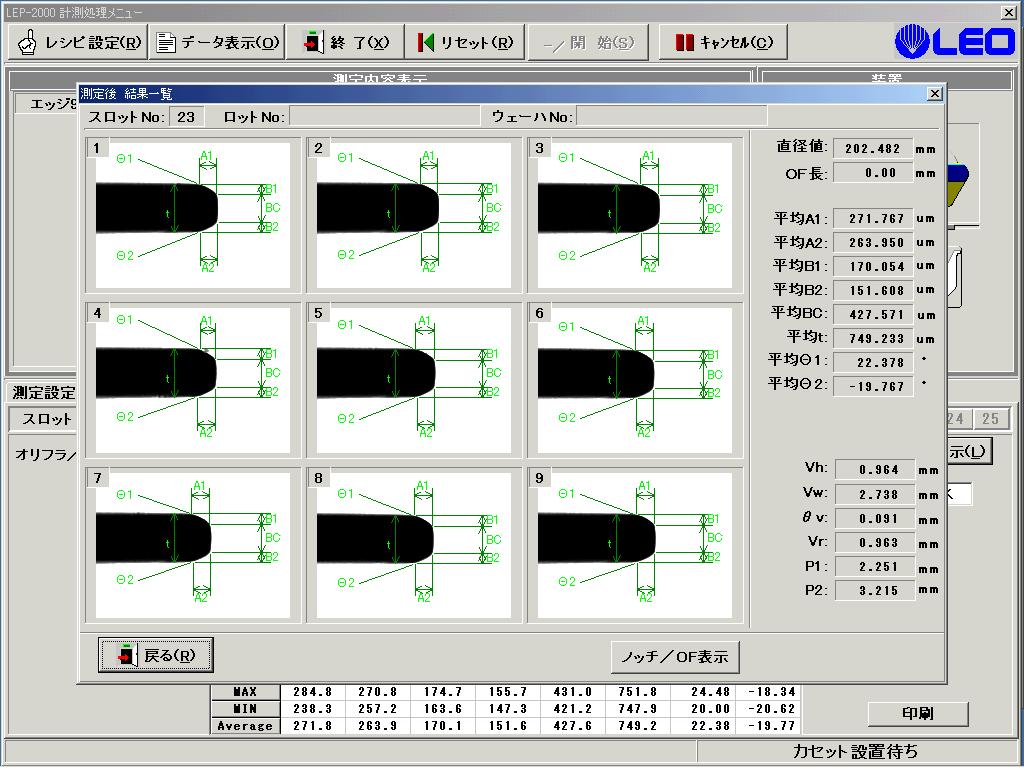1024x768 pixels.
Task: Click the 平均Θ1 value 22.378
Action: 872,362
